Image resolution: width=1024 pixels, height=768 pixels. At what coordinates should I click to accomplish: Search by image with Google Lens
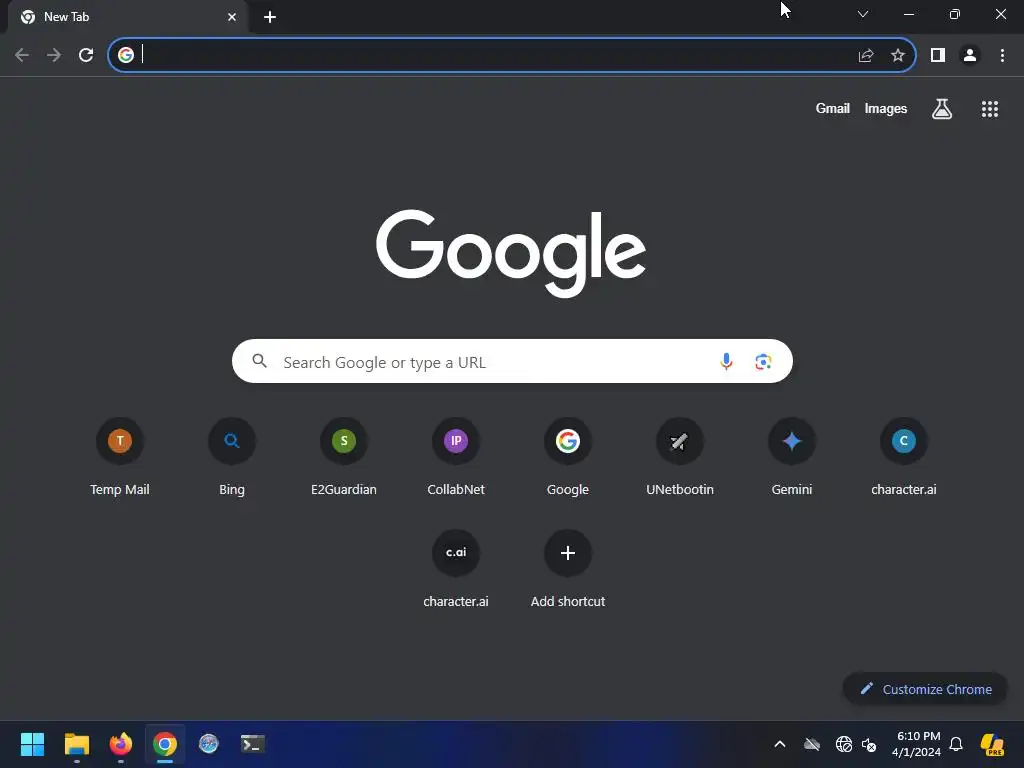point(763,361)
